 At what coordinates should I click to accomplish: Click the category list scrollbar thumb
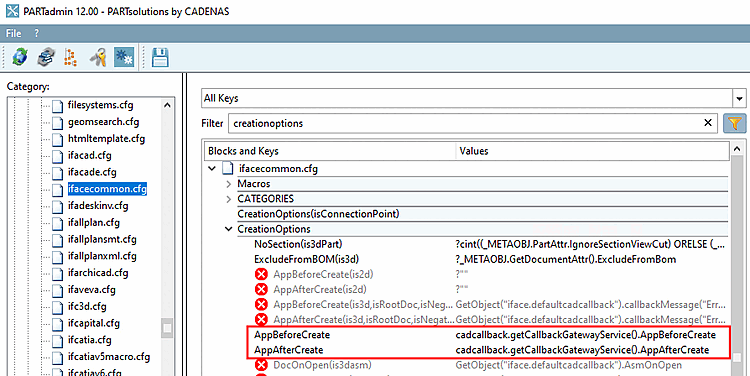click(167, 328)
